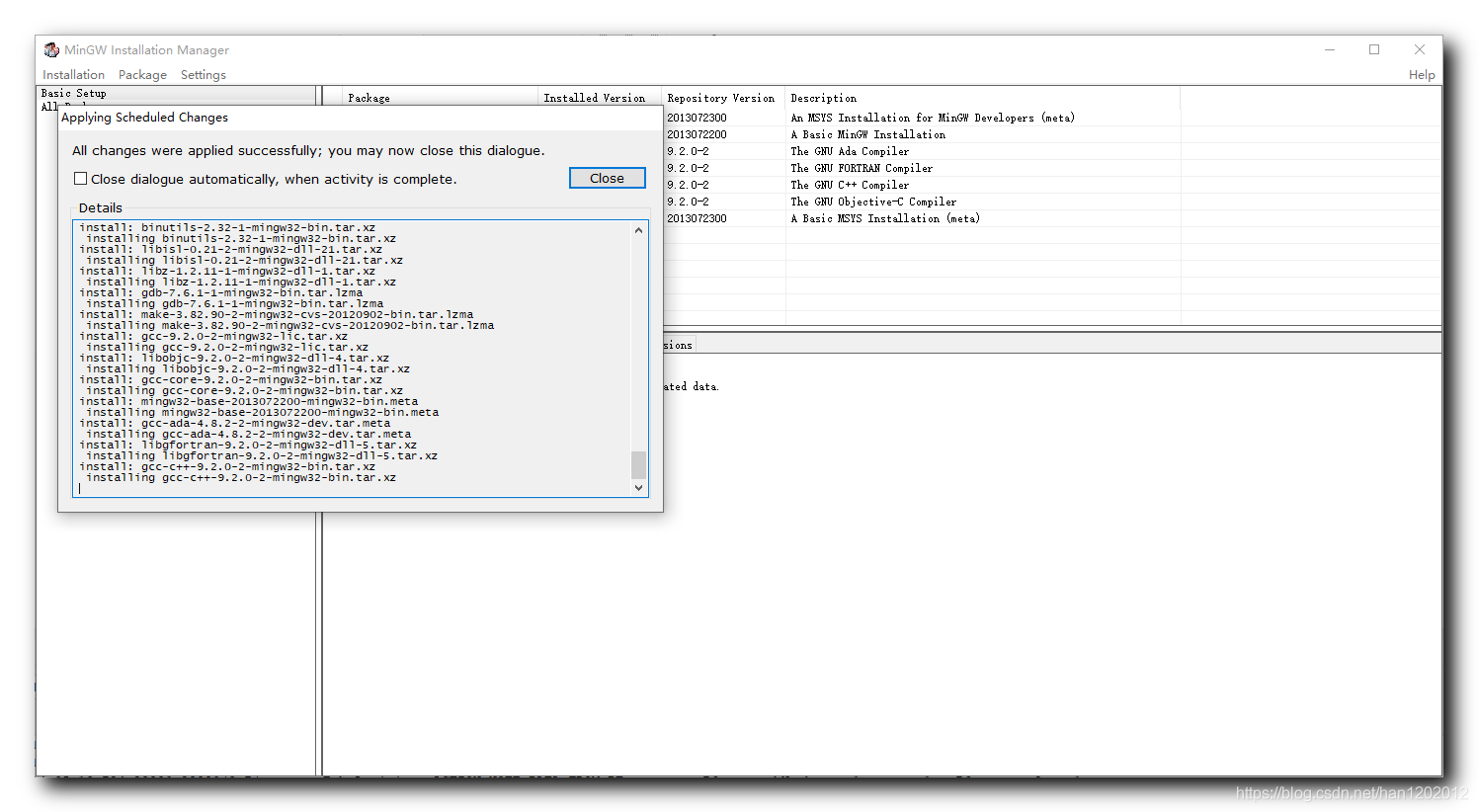Enable Close dialogue automatically checkbox

[81, 179]
